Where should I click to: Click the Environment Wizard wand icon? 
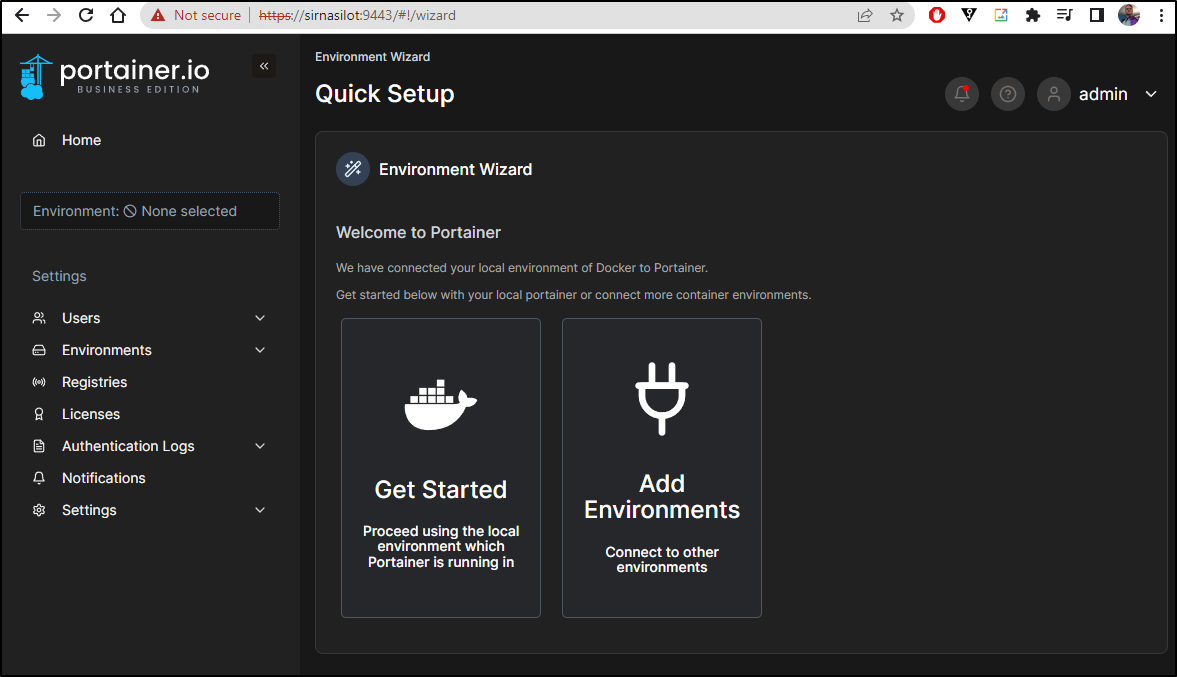tap(353, 169)
